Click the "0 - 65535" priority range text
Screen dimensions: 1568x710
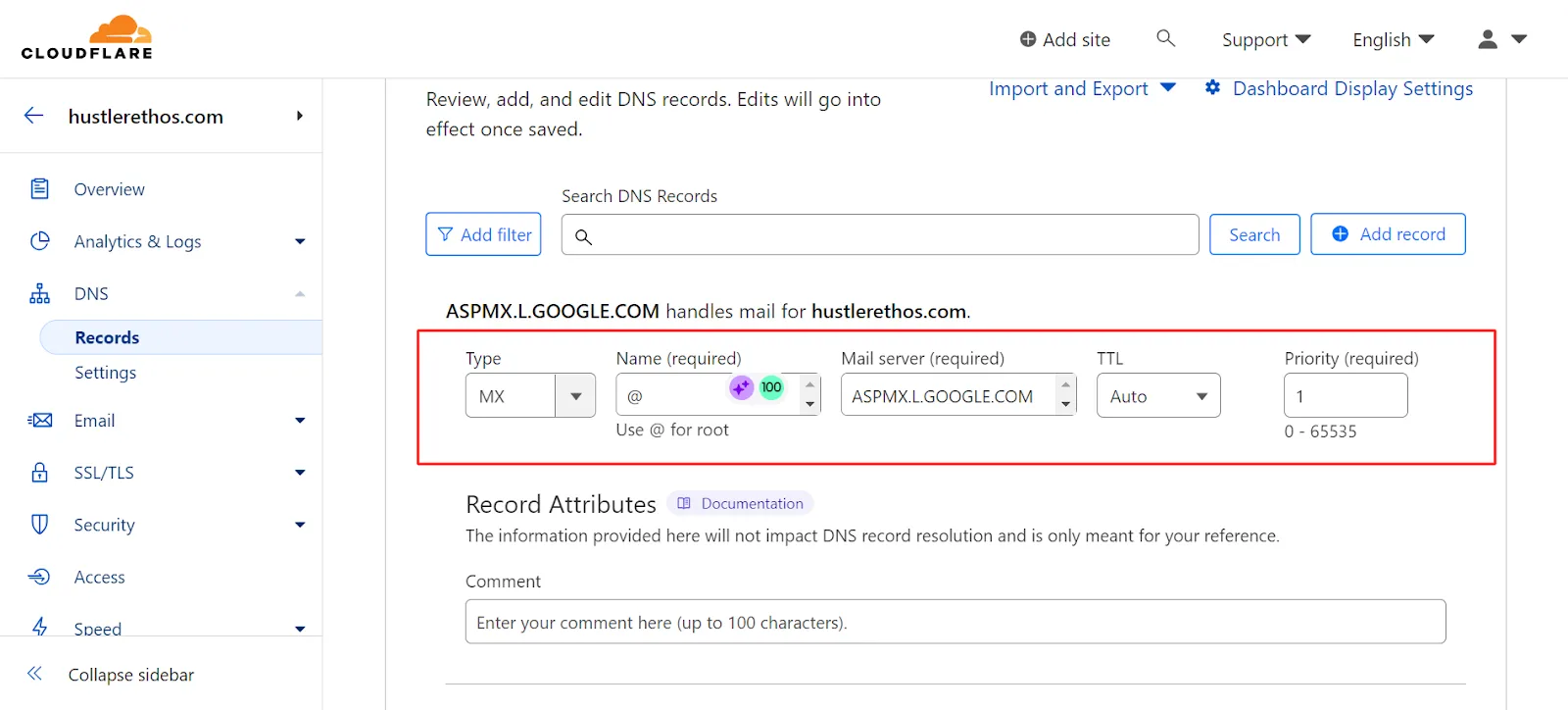pos(1320,431)
